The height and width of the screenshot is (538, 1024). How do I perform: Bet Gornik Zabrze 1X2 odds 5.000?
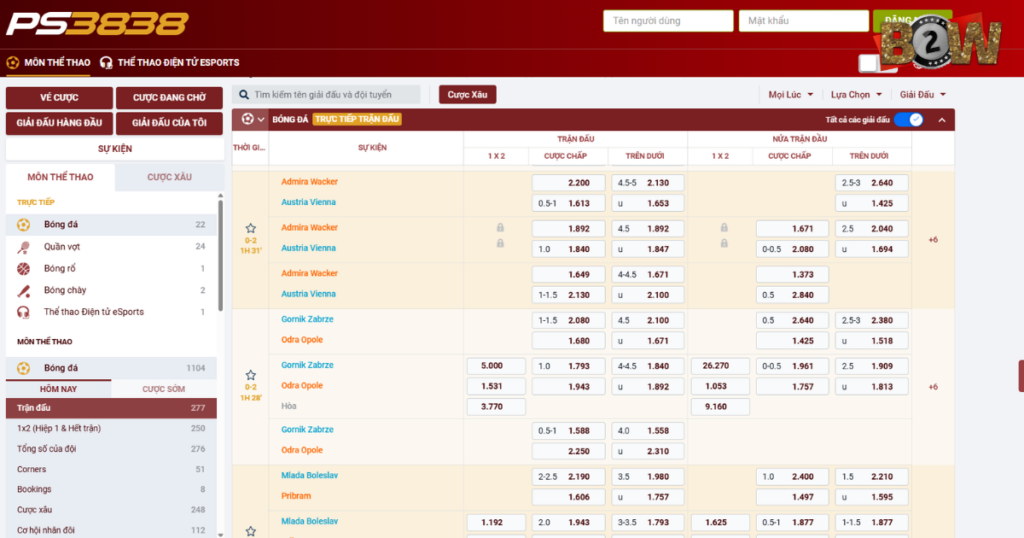click(x=496, y=366)
